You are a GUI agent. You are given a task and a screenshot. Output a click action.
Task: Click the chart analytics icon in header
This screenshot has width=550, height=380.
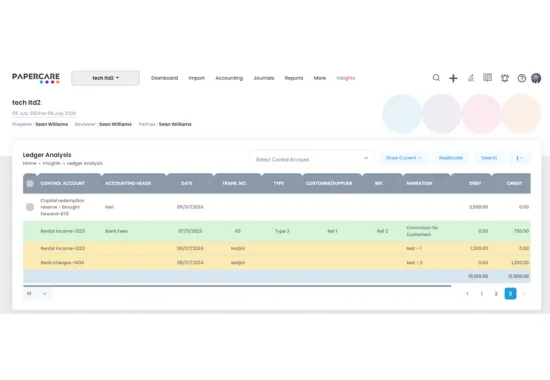pos(471,78)
